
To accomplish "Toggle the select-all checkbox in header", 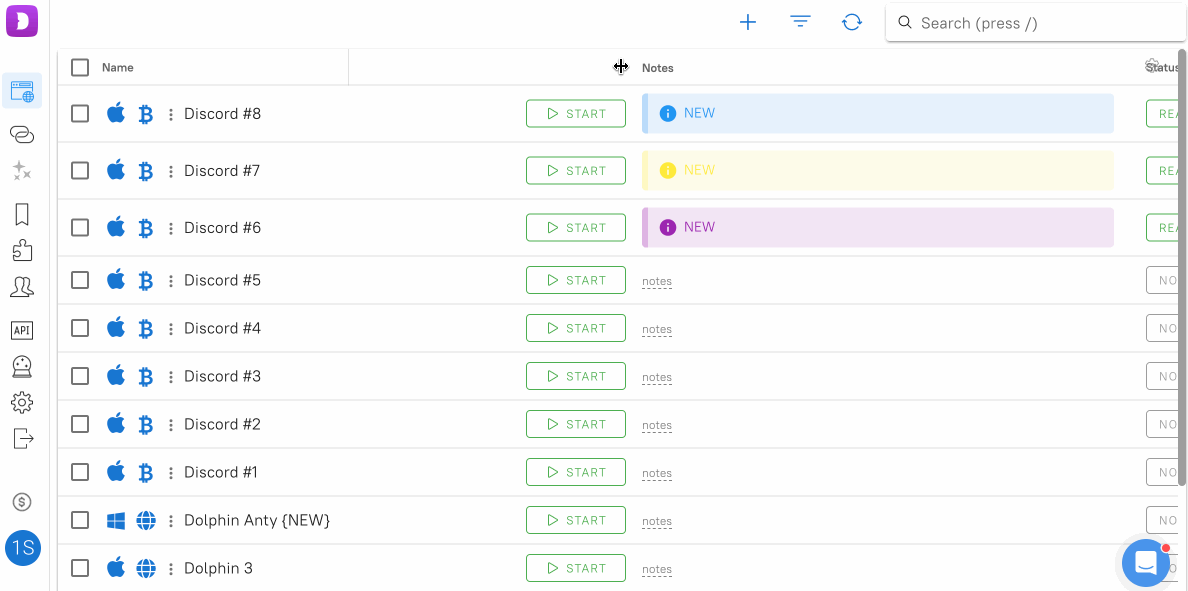I will pos(80,68).
